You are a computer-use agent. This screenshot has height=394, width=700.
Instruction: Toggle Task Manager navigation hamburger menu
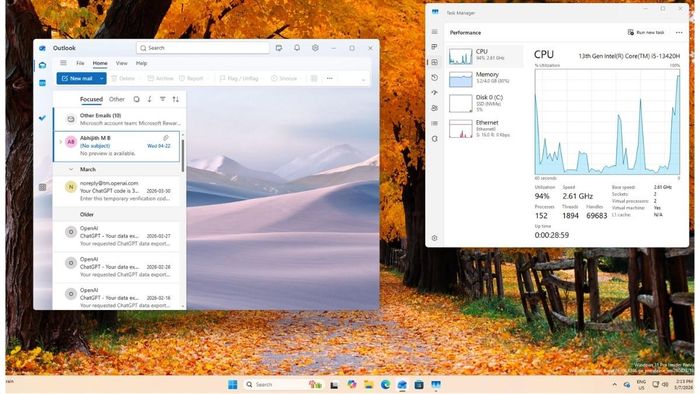point(434,32)
